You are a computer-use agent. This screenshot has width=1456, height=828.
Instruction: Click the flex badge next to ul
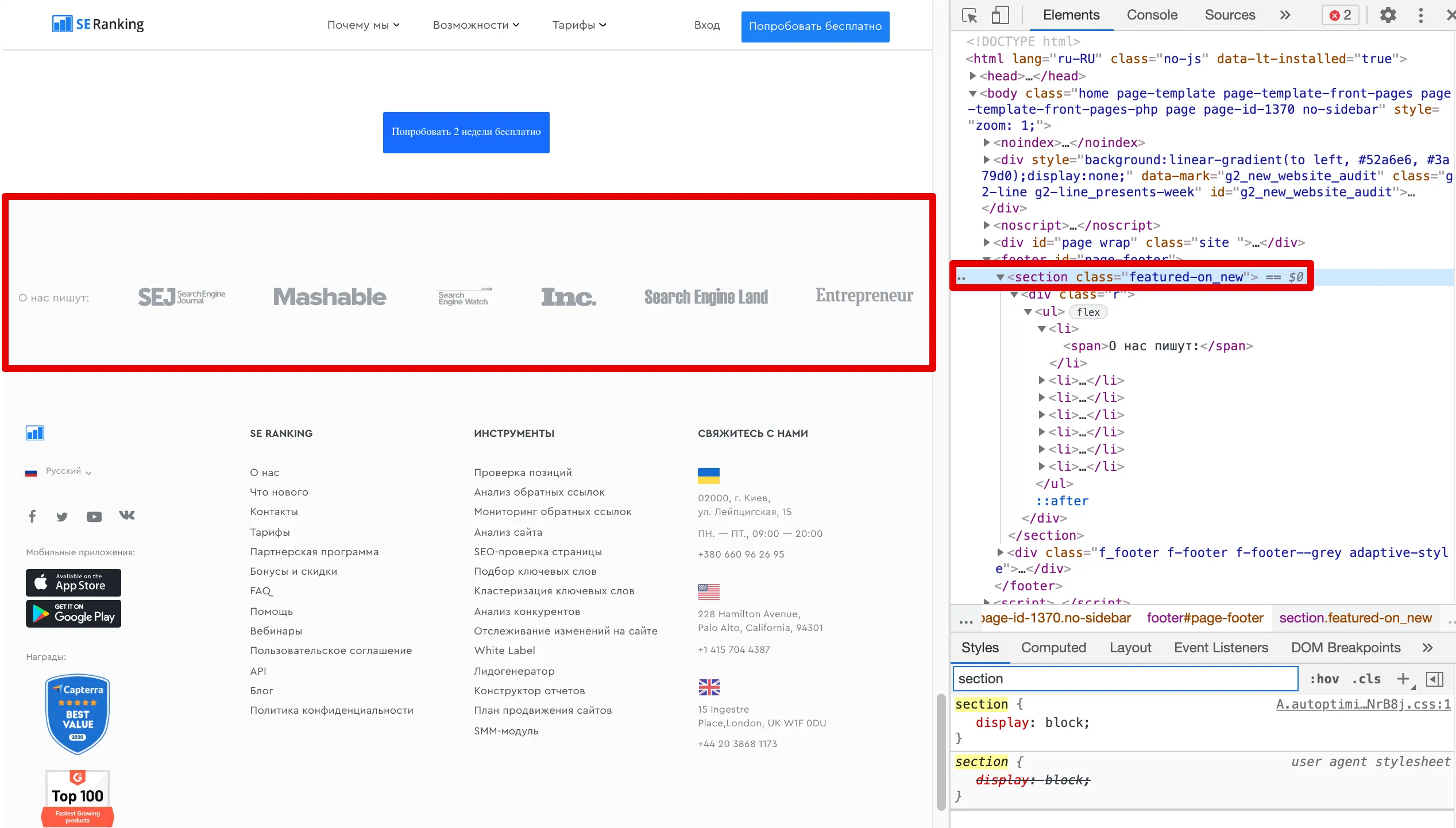tap(1088, 312)
